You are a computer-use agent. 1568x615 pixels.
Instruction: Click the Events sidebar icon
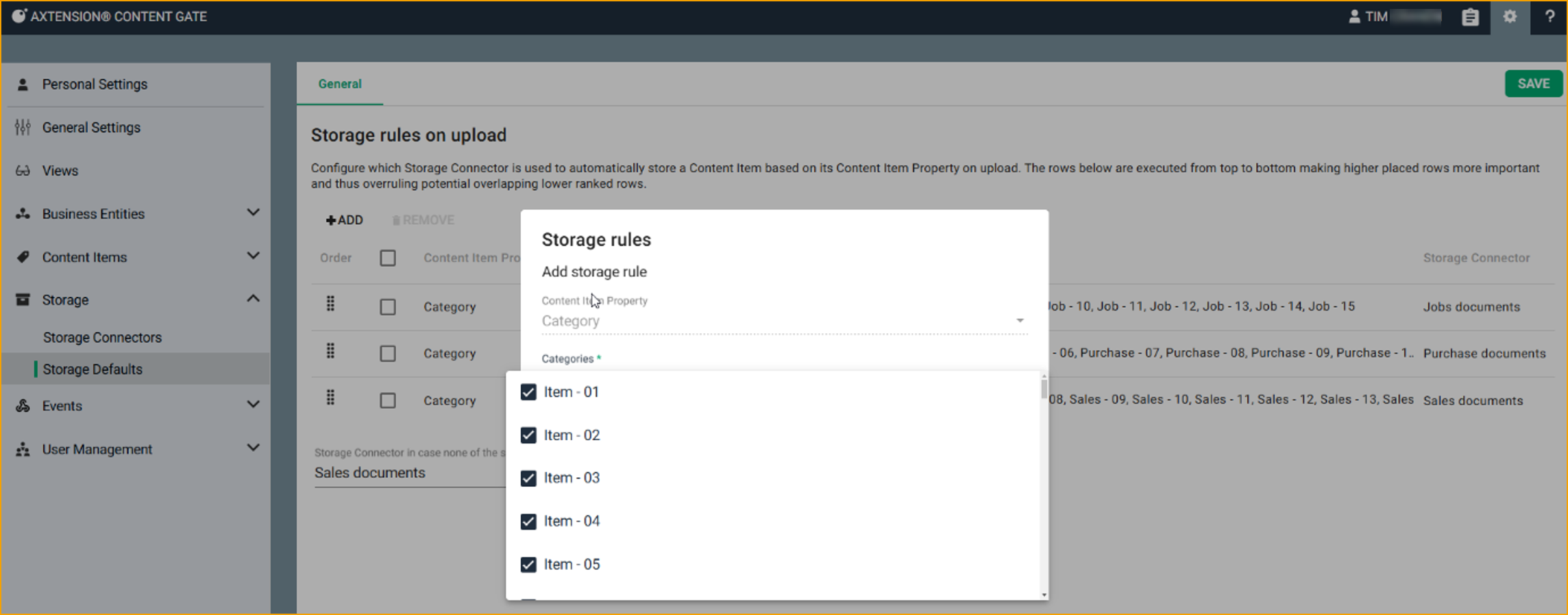[23, 406]
